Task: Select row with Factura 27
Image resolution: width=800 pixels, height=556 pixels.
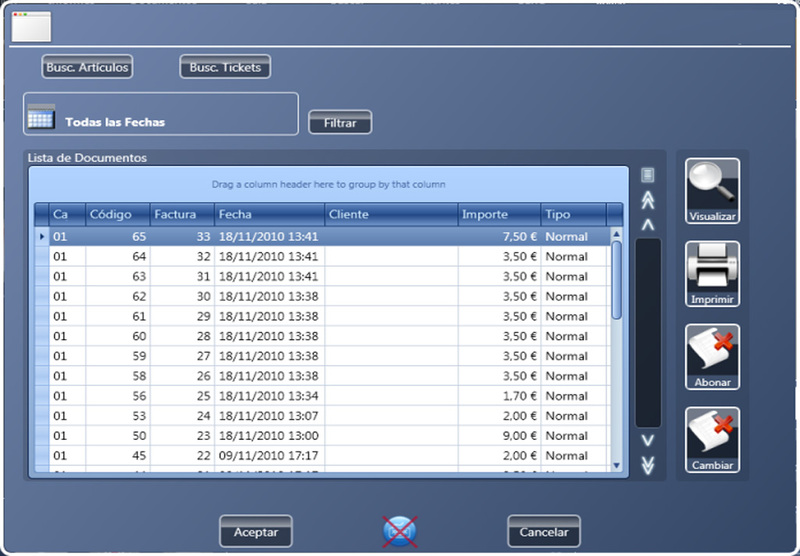Action: click(322, 356)
